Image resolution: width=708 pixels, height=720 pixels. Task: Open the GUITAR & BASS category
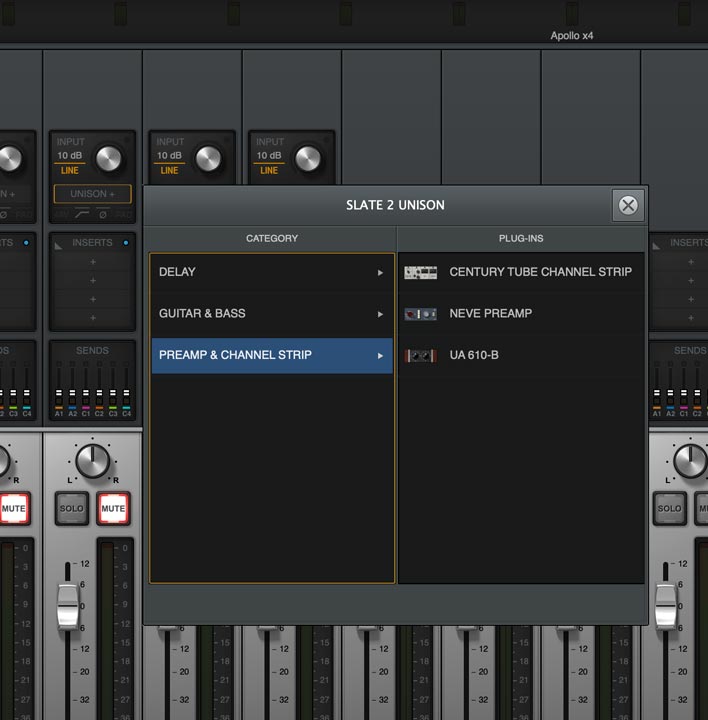[272, 314]
